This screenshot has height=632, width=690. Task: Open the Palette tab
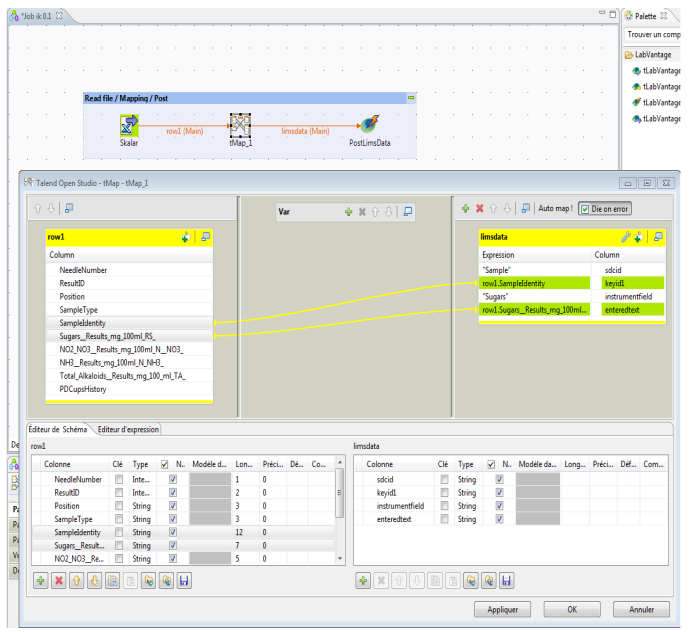coord(645,16)
